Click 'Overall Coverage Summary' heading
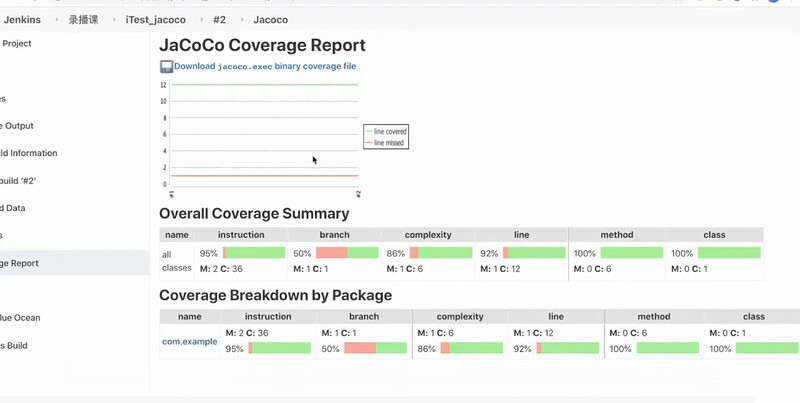 click(x=254, y=213)
